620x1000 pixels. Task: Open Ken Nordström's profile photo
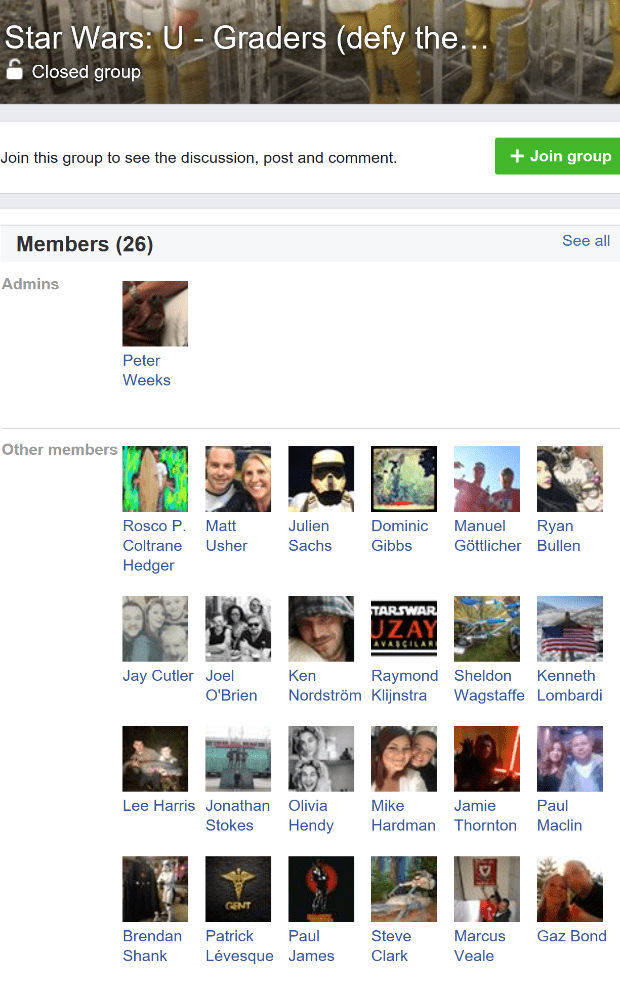[x=321, y=629]
